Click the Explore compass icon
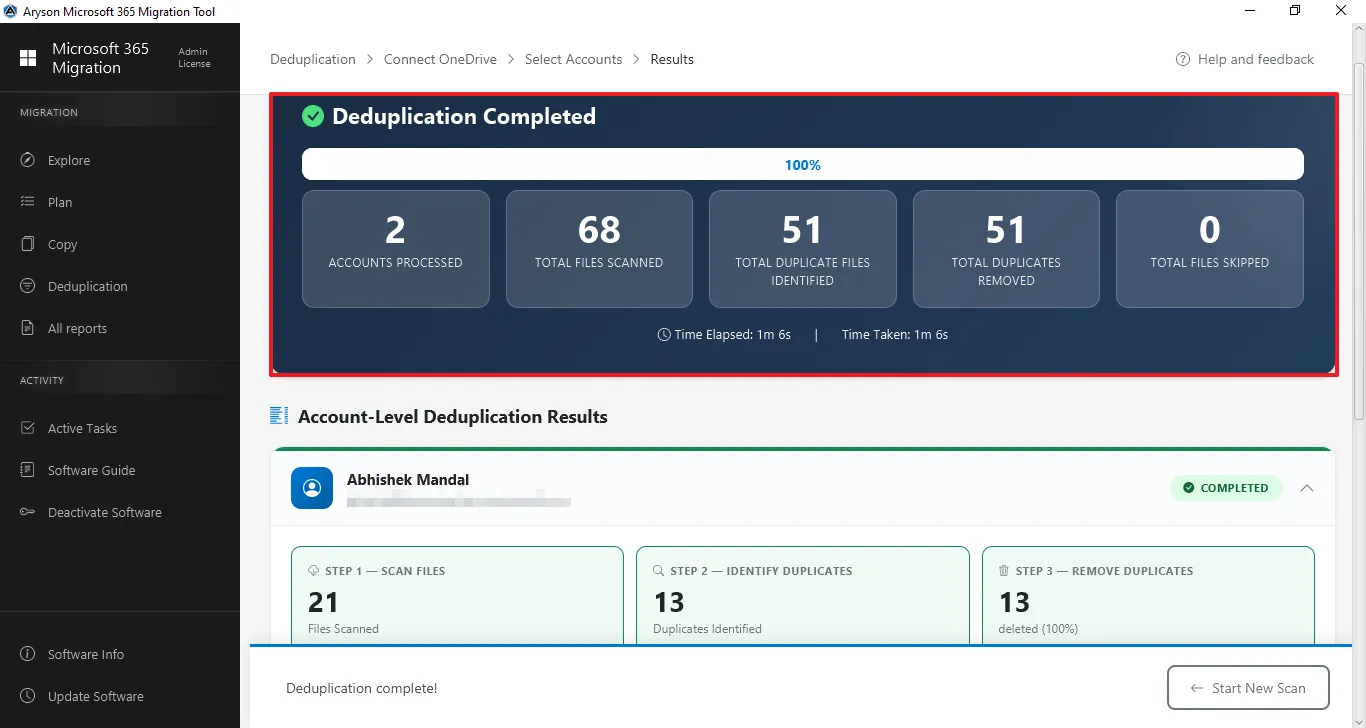This screenshot has height=728, width=1366. click(28, 160)
